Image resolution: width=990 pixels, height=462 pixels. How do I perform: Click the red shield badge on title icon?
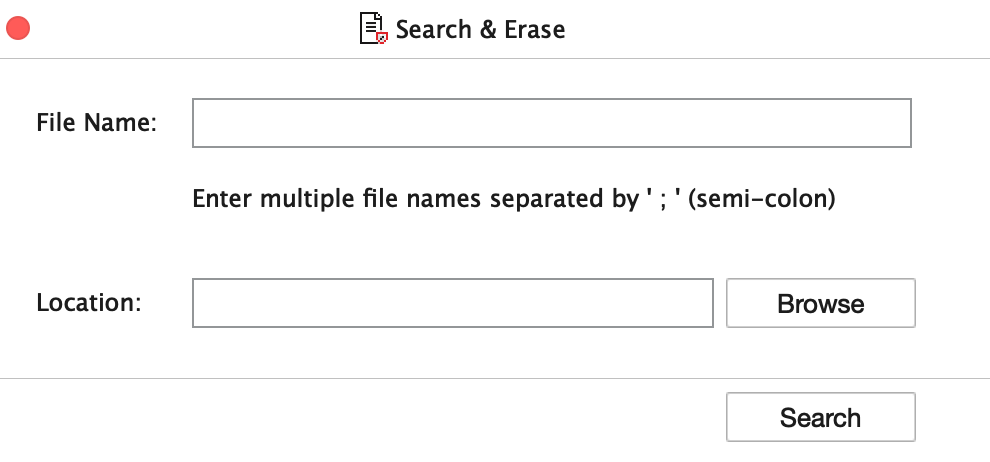[x=381, y=38]
